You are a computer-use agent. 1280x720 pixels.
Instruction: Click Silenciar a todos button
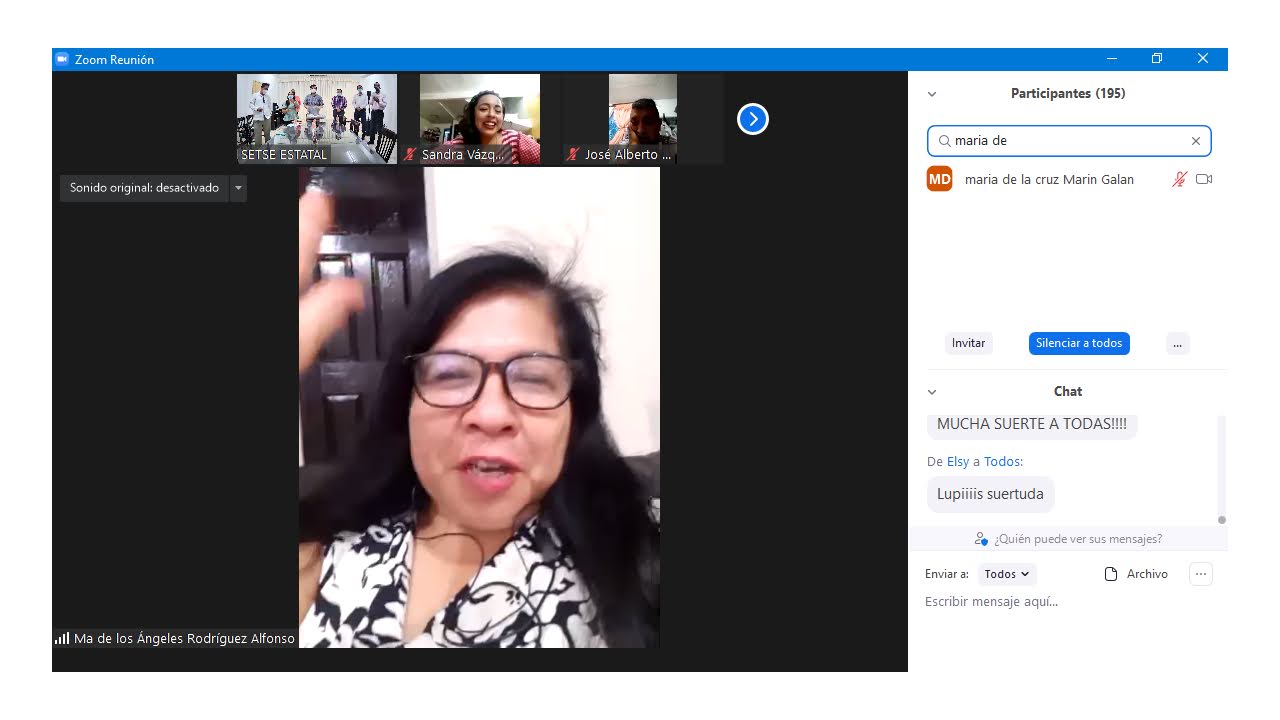pyautogui.click(x=1079, y=343)
